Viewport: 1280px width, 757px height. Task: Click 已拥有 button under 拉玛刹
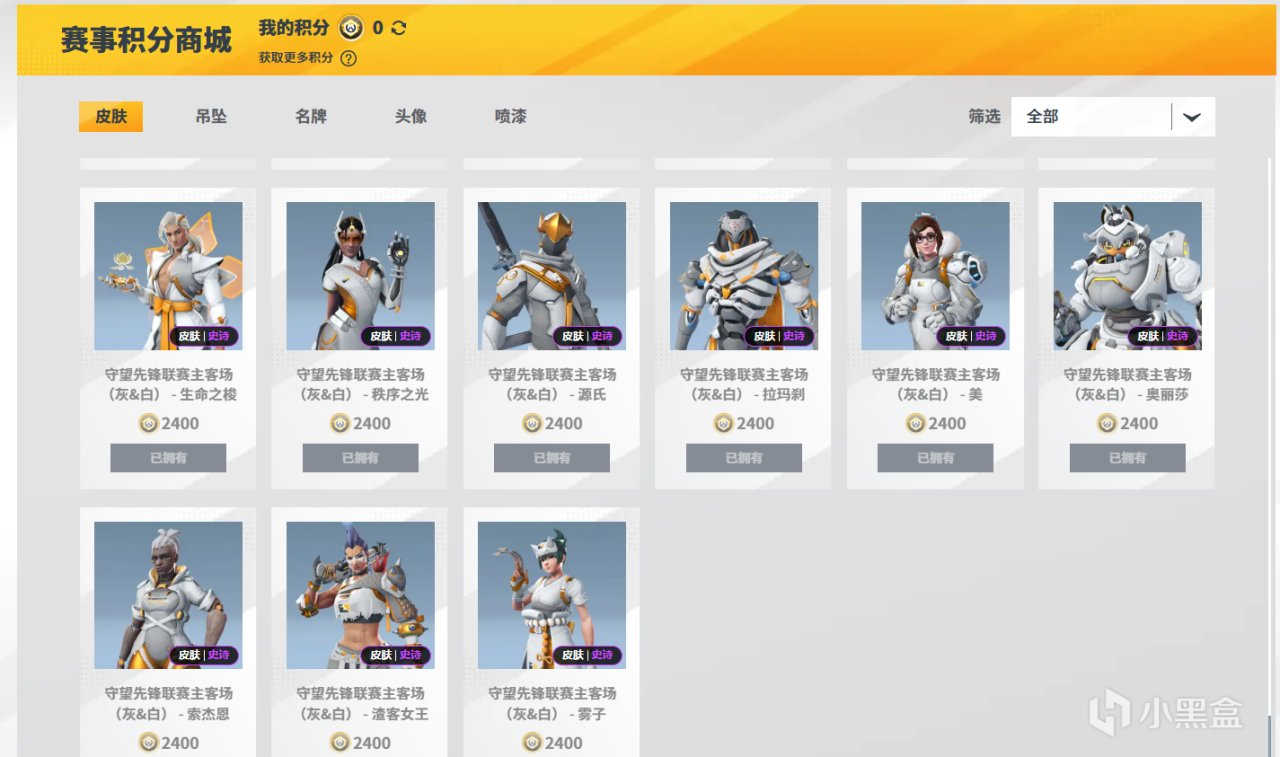coord(744,458)
